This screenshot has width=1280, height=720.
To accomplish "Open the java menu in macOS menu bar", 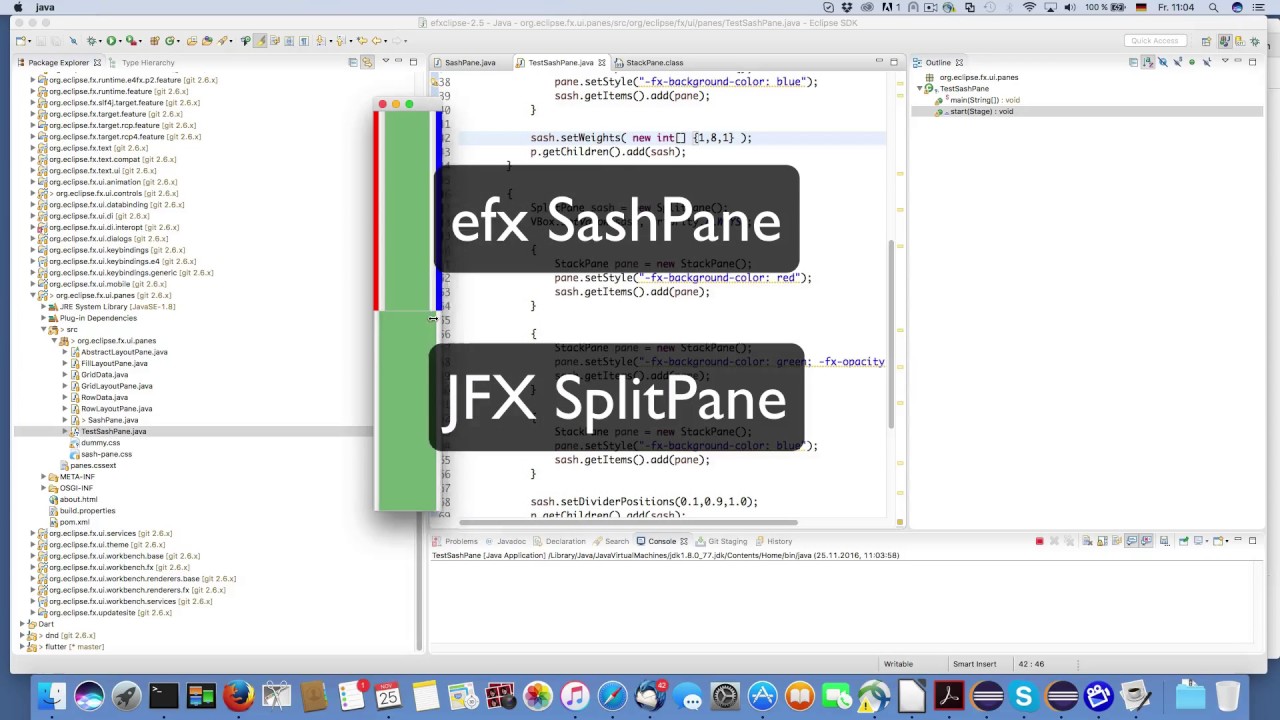I will point(44,7).
